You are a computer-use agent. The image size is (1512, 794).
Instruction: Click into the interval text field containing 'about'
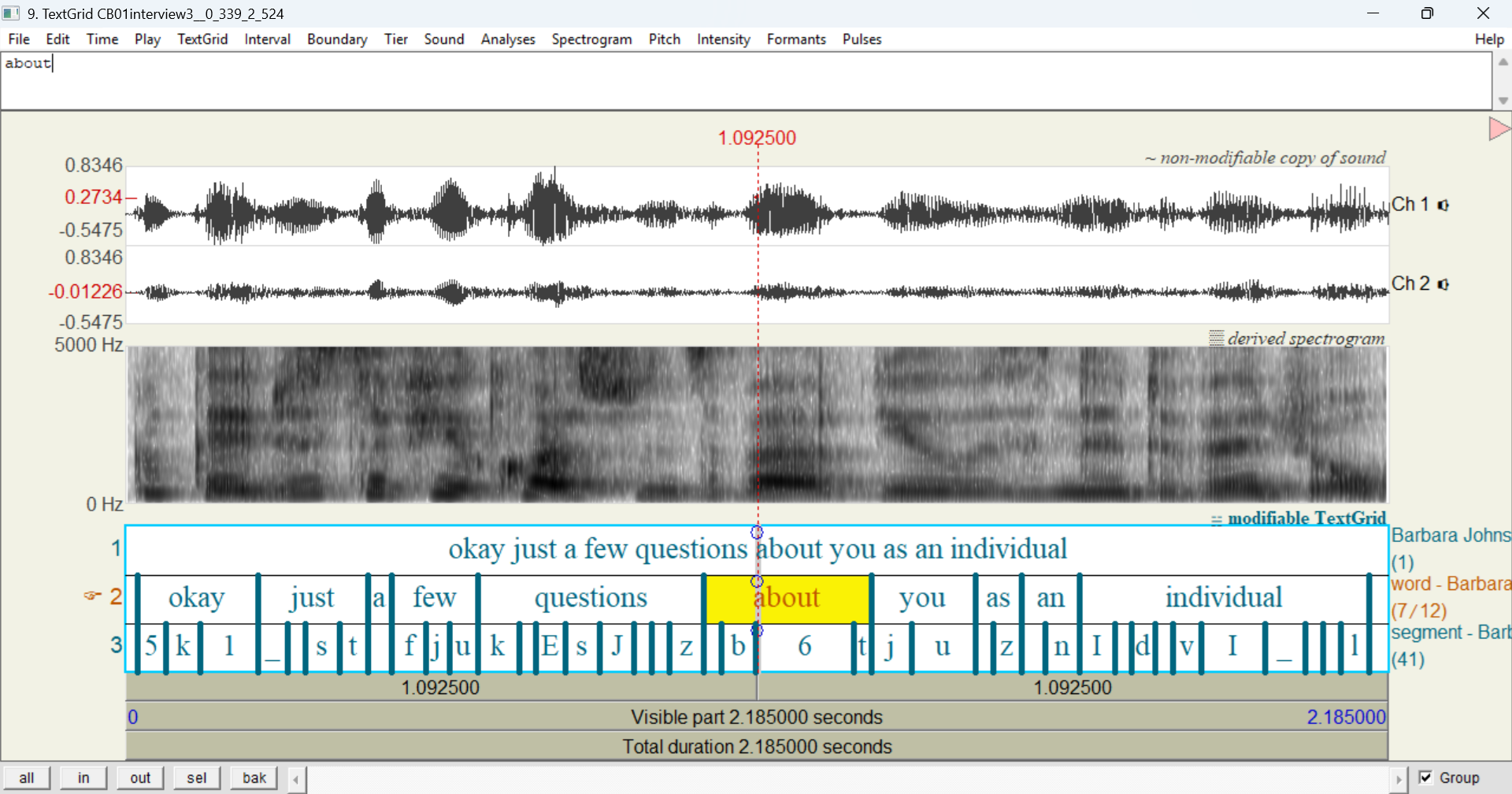point(746,81)
